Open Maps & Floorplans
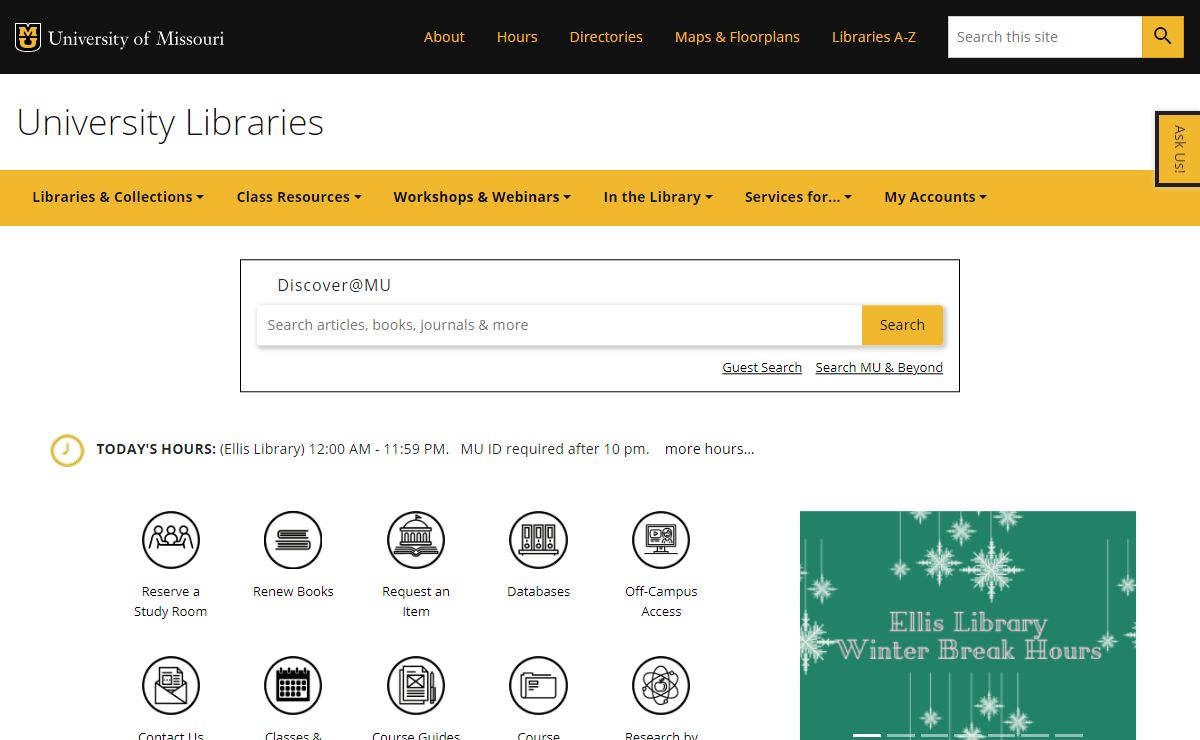 point(737,37)
